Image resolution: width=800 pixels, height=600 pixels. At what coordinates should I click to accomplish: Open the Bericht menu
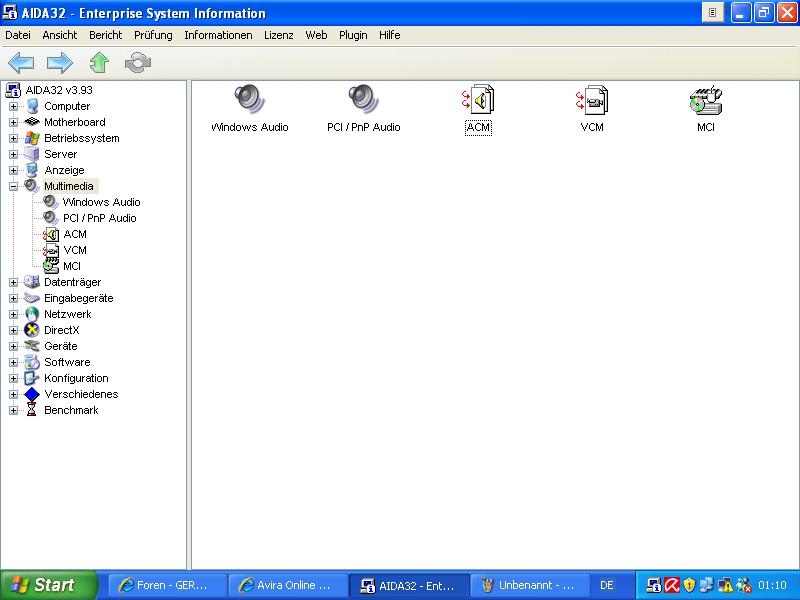(106, 35)
